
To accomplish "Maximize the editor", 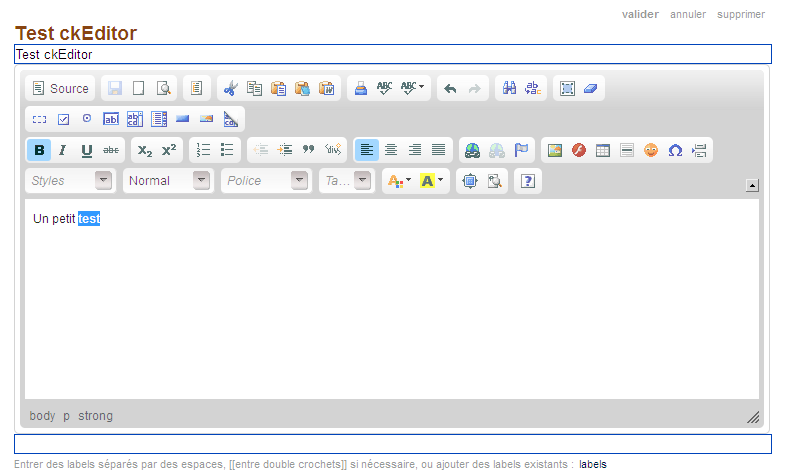I will (469, 180).
